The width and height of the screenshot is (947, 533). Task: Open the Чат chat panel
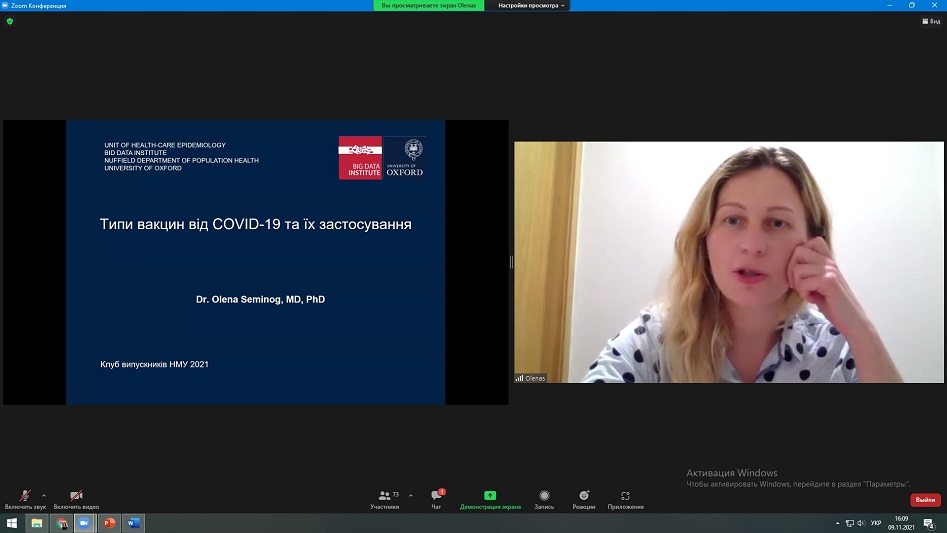[x=436, y=496]
